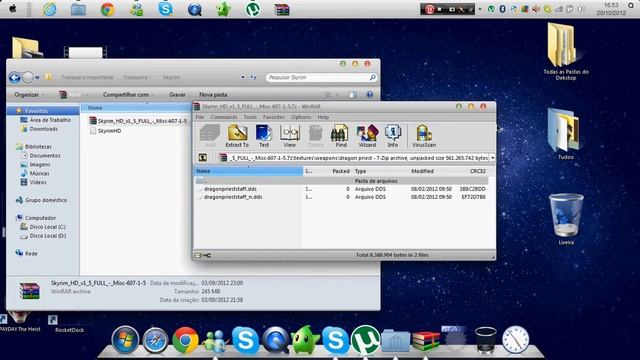
Task: Click the key icon in WinRAR status bar
Action: pos(207,255)
